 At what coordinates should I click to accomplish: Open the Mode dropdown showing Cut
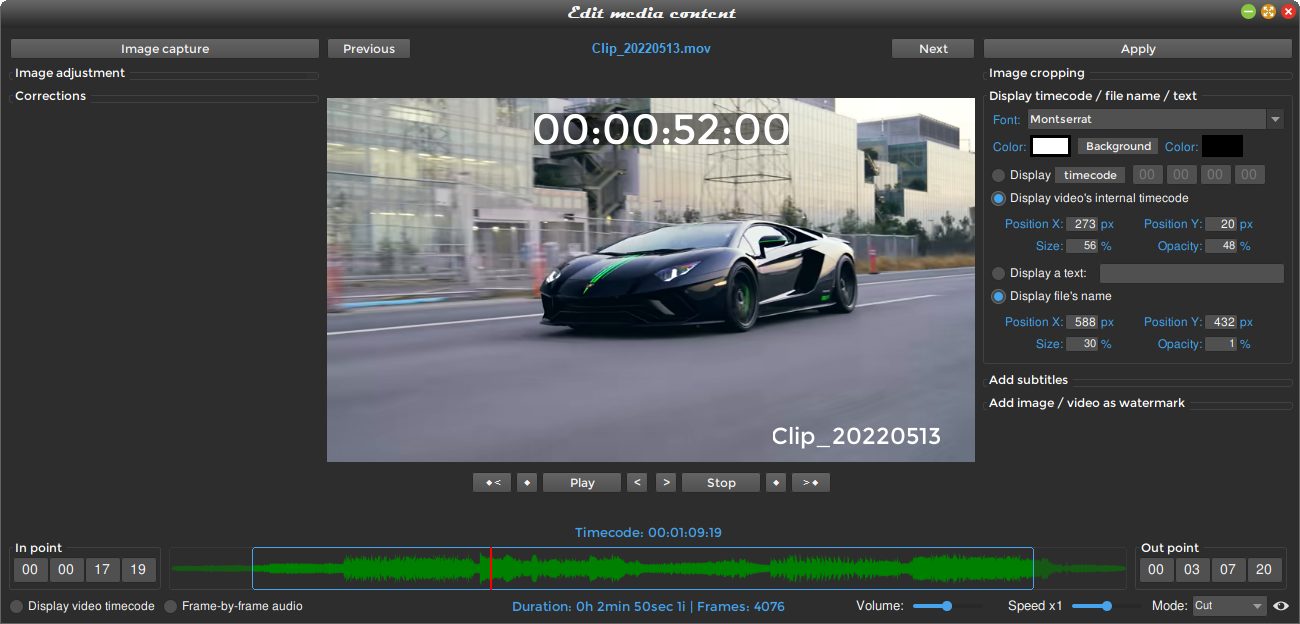1229,605
